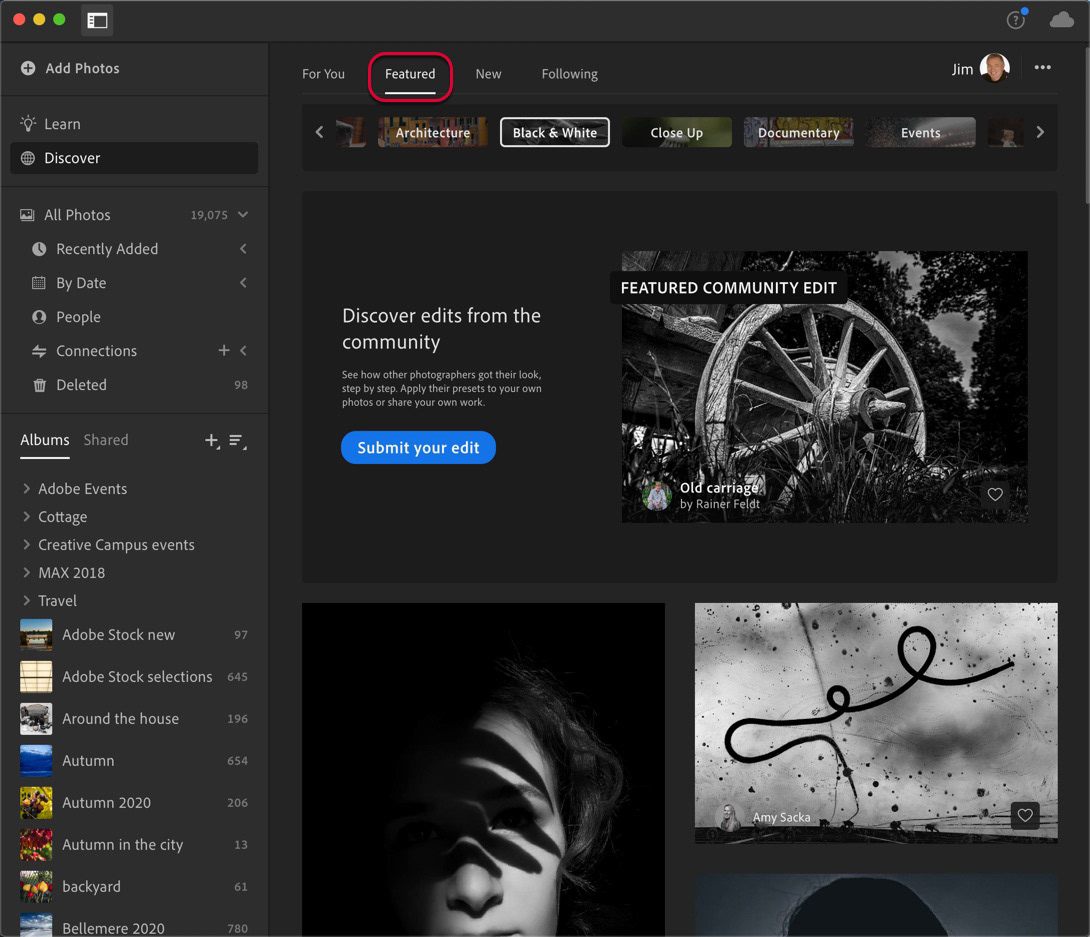Viewport: 1090px width, 937px height.
Task: Switch to the Following tab
Action: pyautogui.click(x=569, y=74)
